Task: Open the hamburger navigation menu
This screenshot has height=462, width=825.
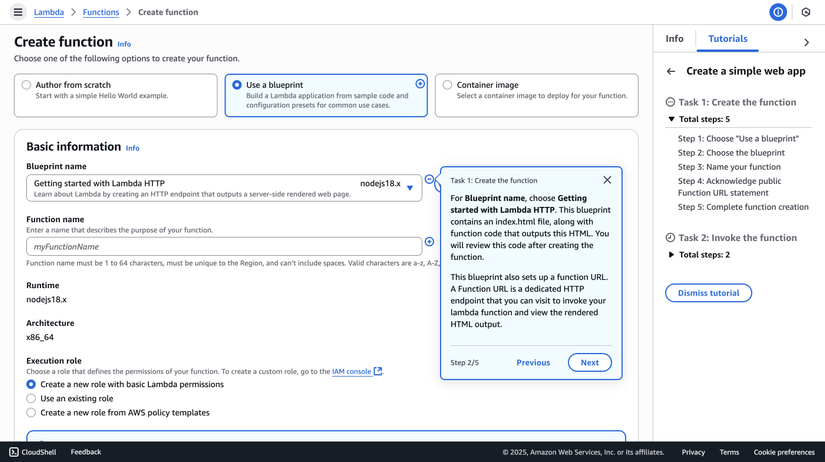Action: point(18,12)
